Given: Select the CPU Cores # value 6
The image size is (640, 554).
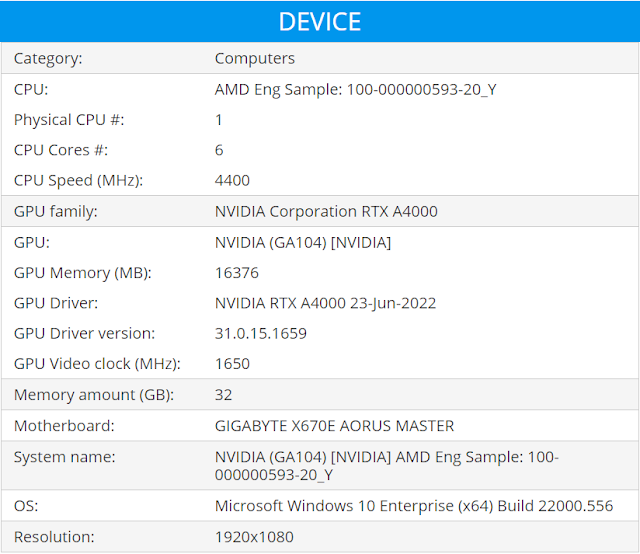Looking at the screenshot, I should [219, 150].
